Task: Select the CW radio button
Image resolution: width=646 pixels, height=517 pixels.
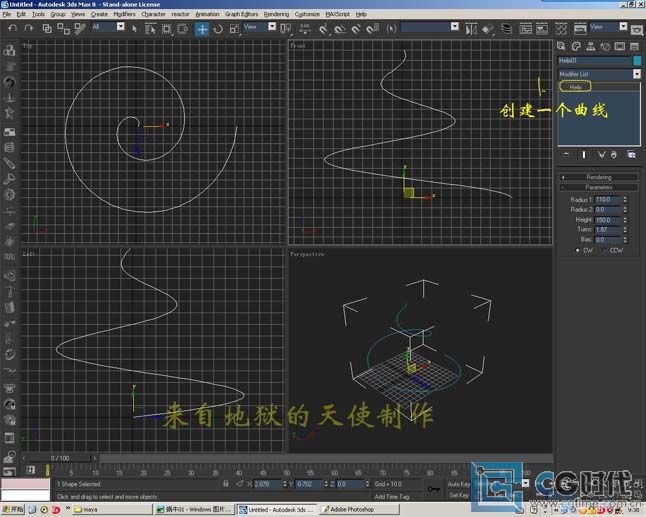Action: tap(578, 250)
